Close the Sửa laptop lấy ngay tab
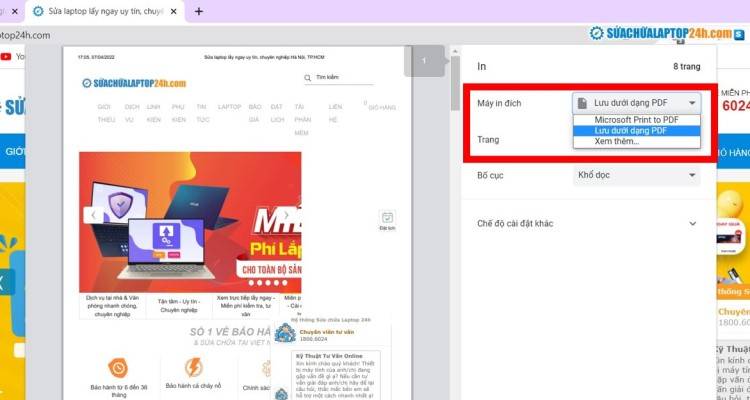This screenshot has height=400, width=750. click(176, 11)
